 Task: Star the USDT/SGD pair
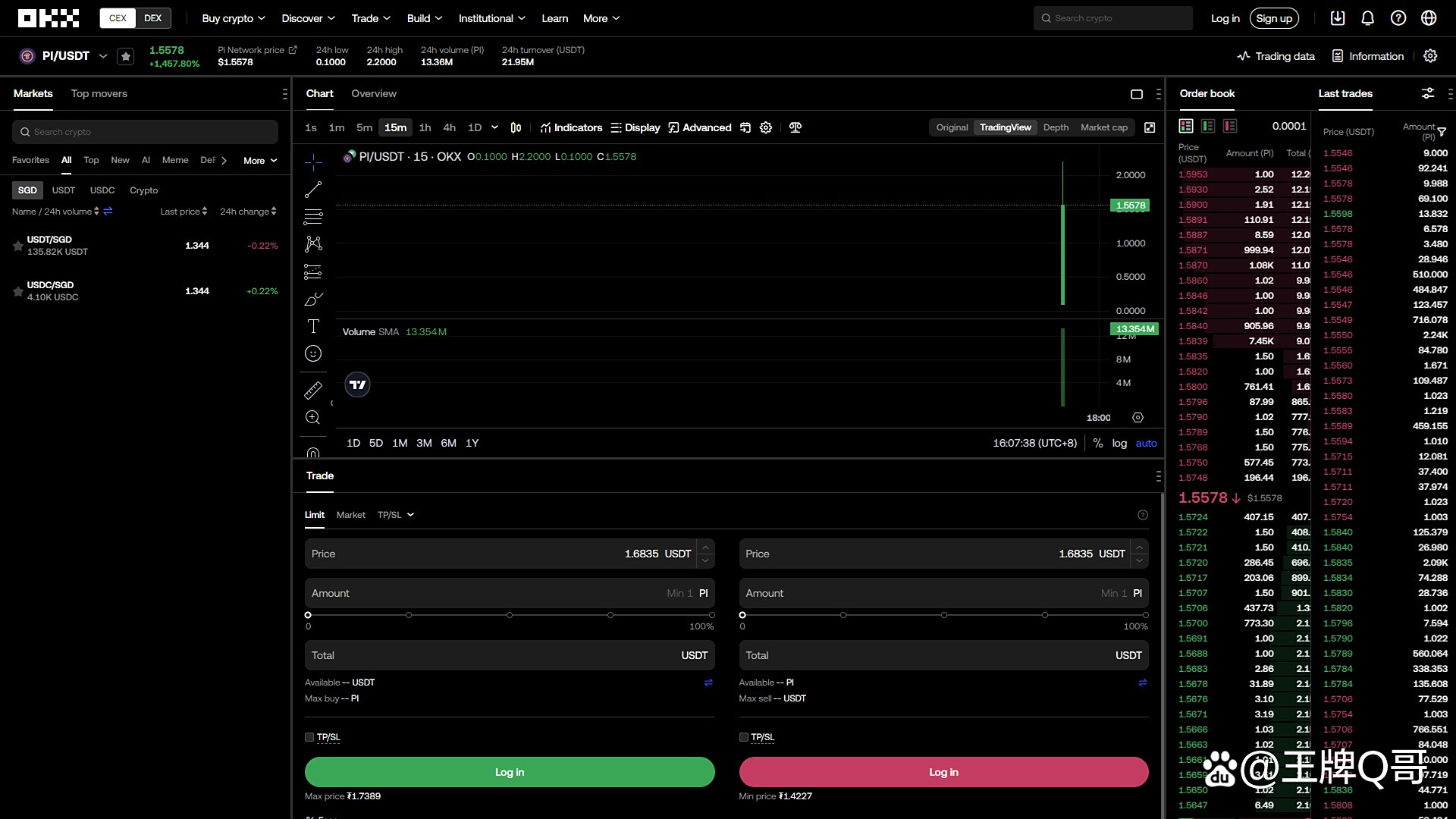pos(17,246)
